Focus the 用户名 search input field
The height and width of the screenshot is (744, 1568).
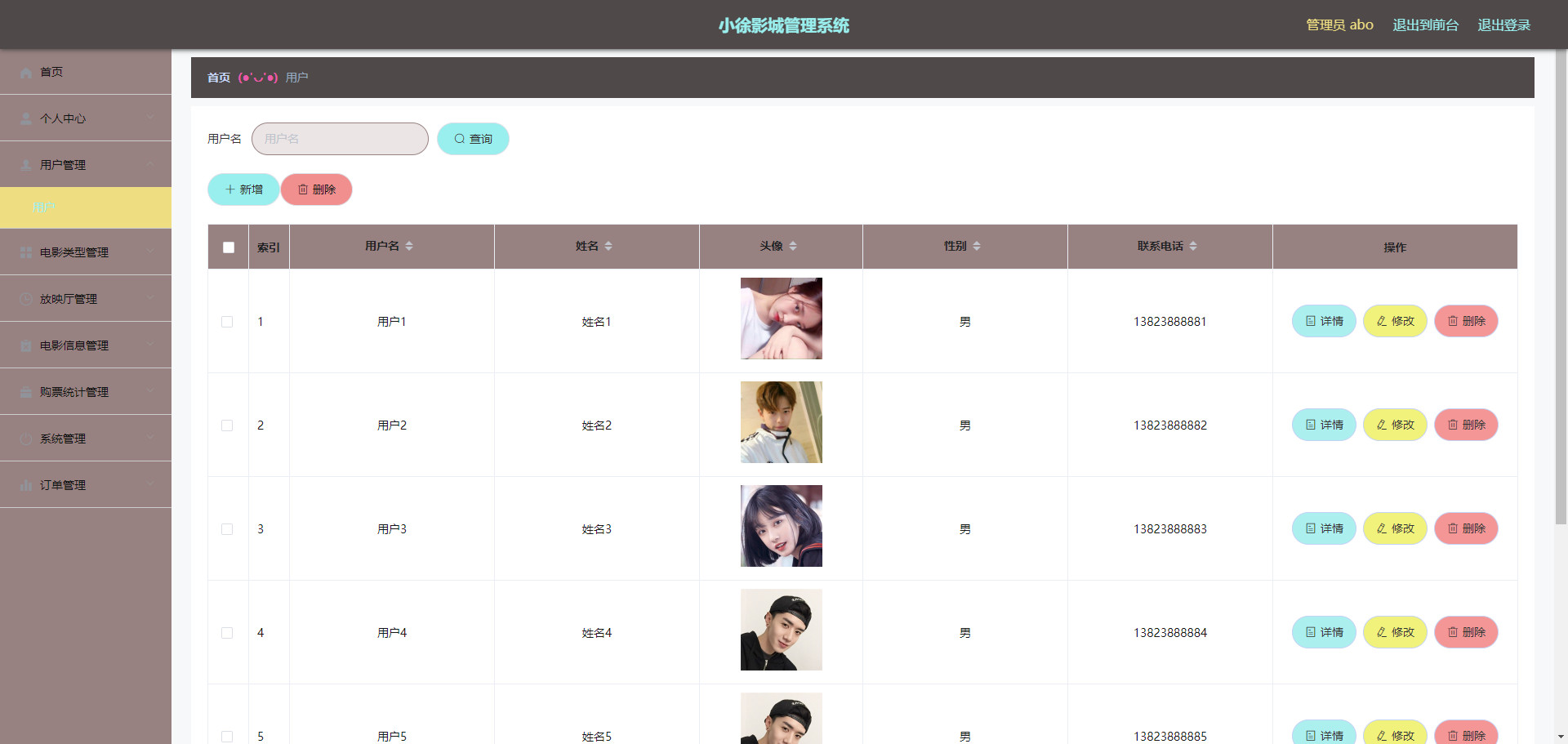340,139
